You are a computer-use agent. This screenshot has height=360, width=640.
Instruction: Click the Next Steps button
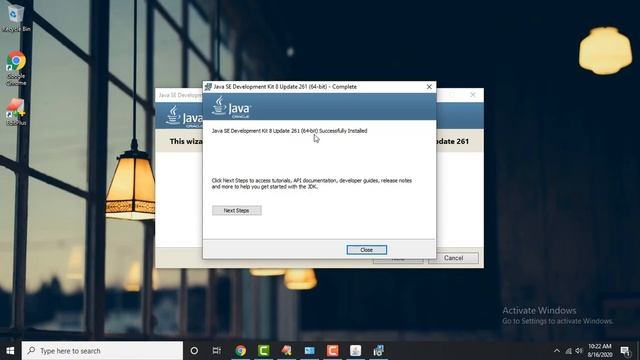click(236, 211)
